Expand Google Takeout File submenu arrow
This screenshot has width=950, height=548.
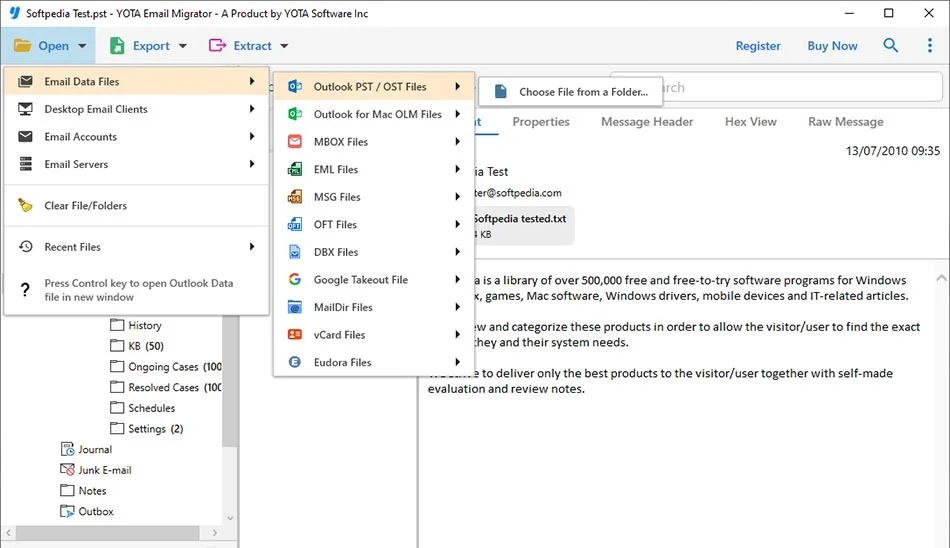click(457, 279)
